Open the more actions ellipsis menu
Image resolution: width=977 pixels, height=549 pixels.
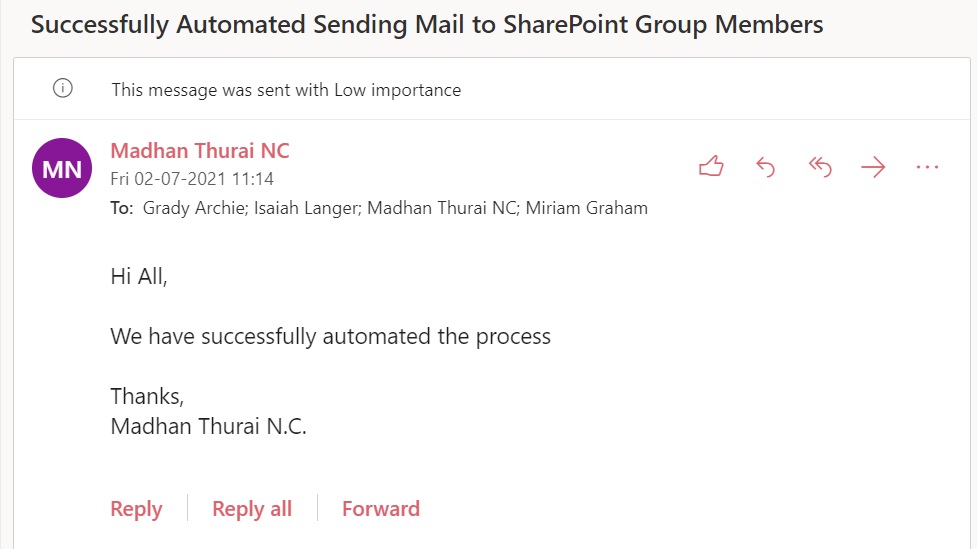[928, 167]
